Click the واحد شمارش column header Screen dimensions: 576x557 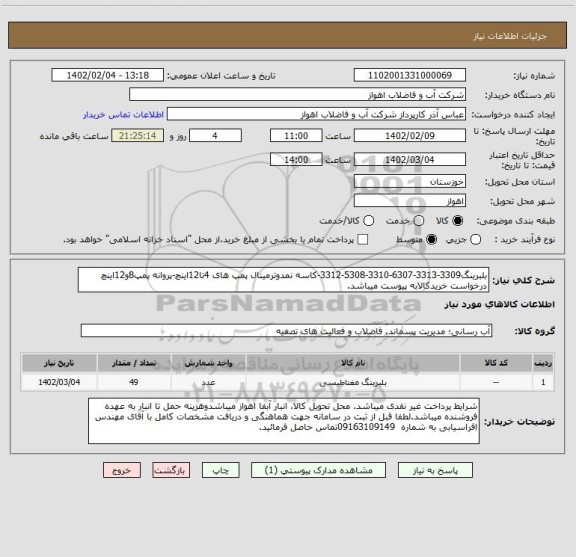[208, 363]
